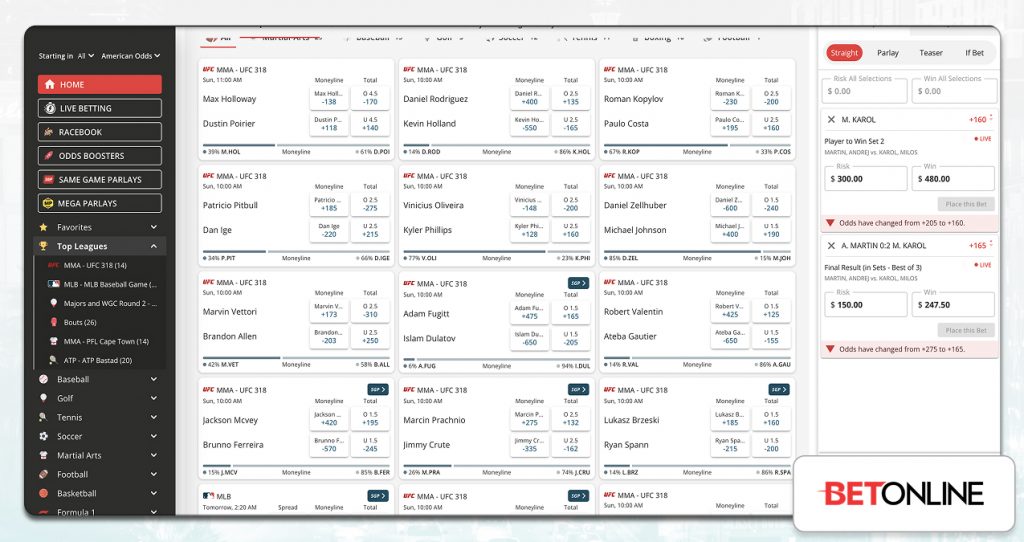Expand the Soccer category
The width and height of the screenshot is (1024, 542).
(x=154, y=436)
